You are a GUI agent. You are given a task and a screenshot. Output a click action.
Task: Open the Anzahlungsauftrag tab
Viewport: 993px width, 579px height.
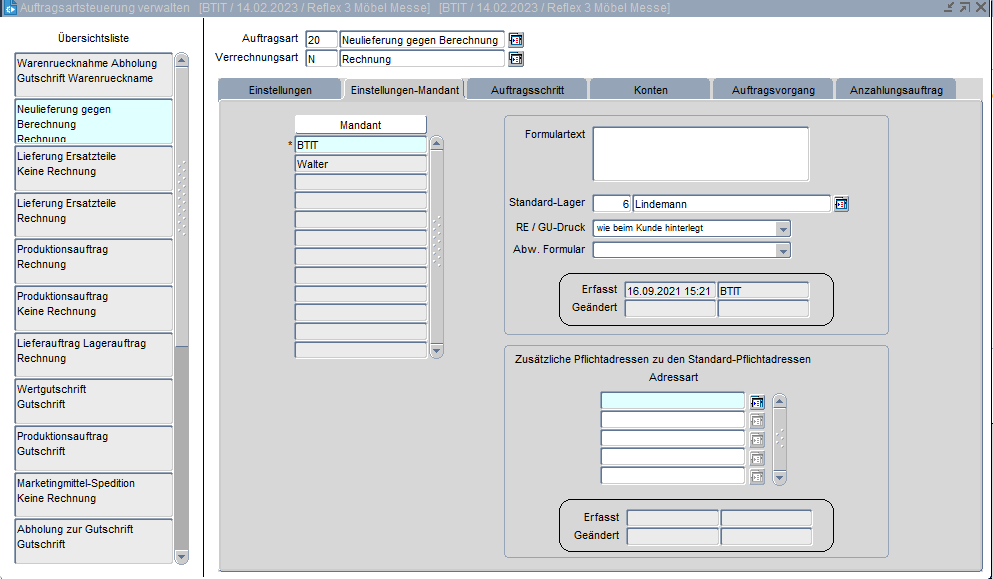click(895, 90)
